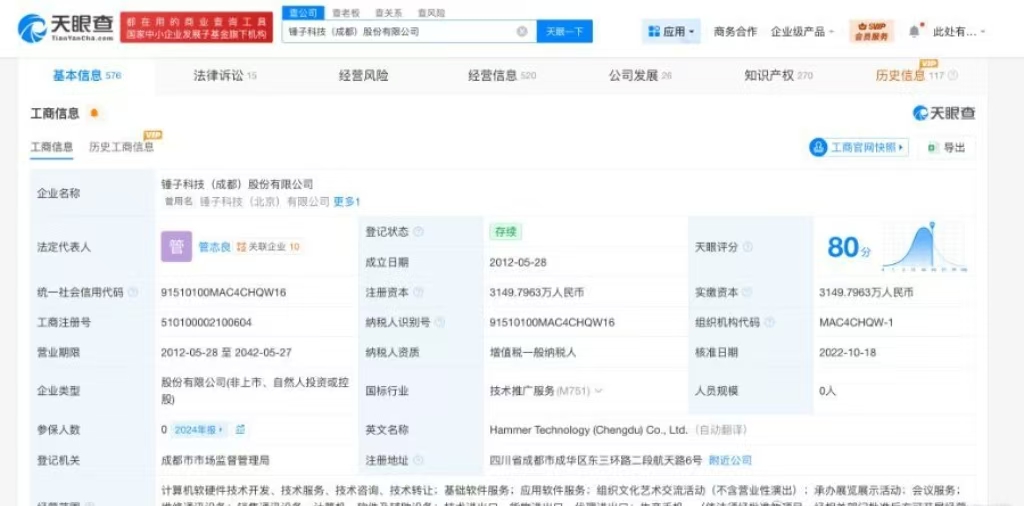The width and height of the screenshot is (1024, 506).
Task: Click 附近公司 link beside address
Action: click(x=730, y=460)
